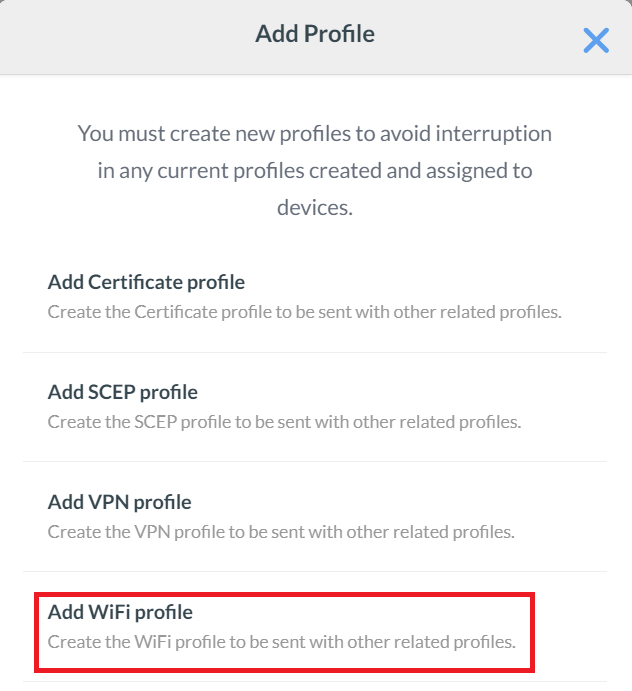Click the Certificate profile description text
This screenshot has width=632, height=691.
pos(304,311)
